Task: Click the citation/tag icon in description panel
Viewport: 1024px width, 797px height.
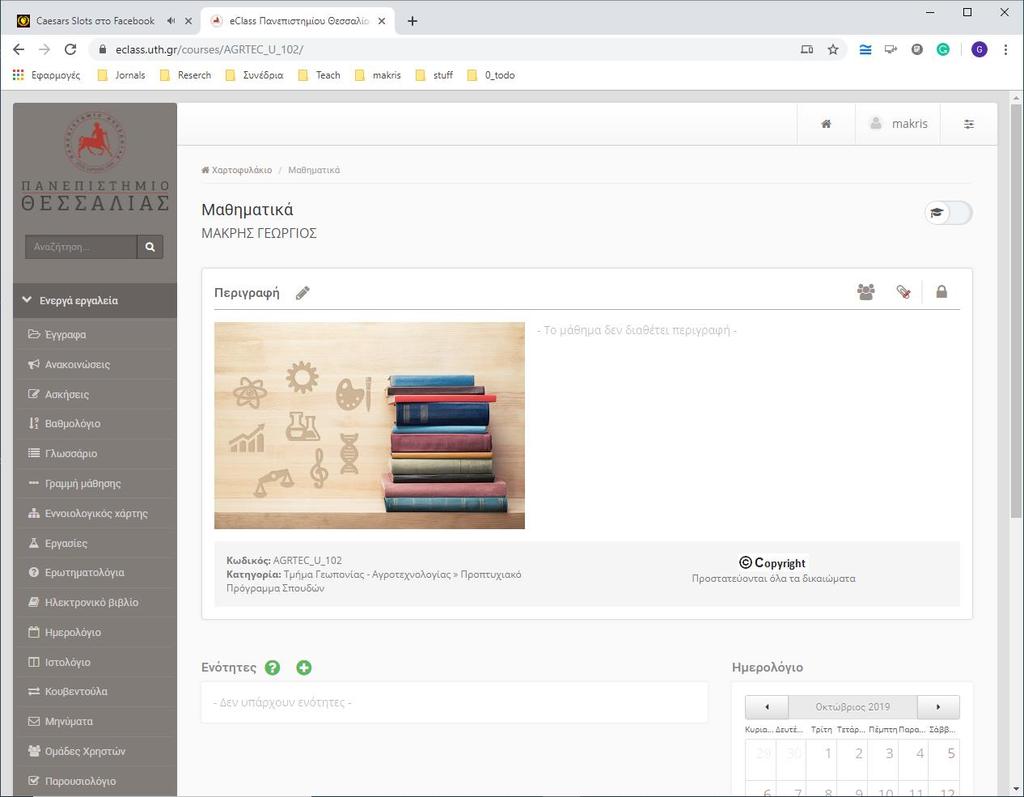Action: click(904, 292)
